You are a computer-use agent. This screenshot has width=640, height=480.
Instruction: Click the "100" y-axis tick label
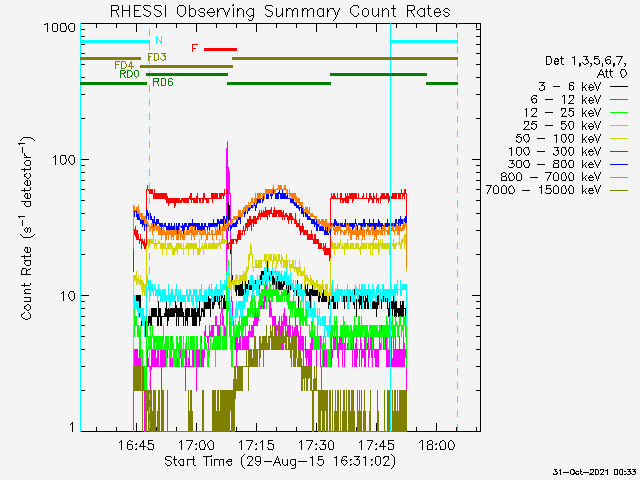(x=64, y=160)
